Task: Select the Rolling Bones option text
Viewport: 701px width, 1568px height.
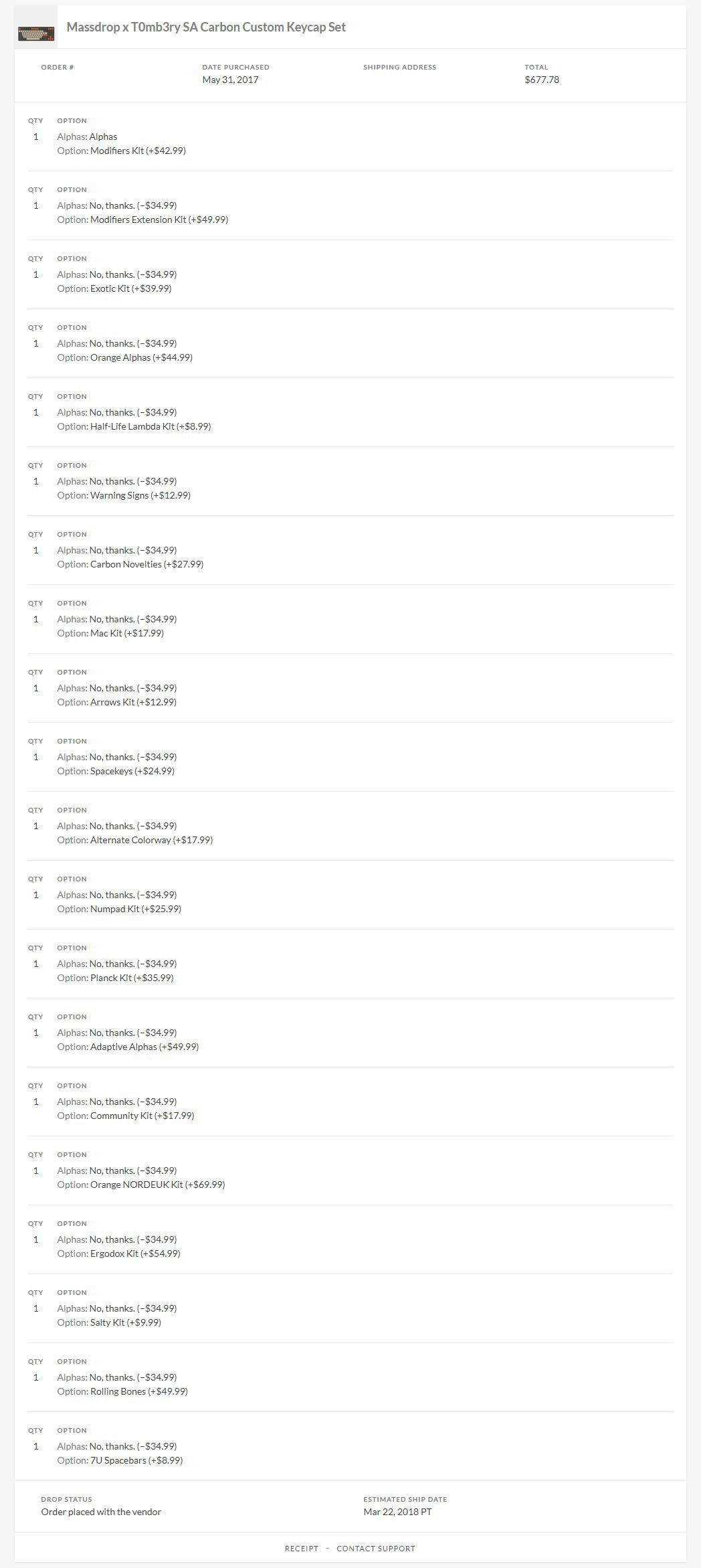Action: 122,1391
